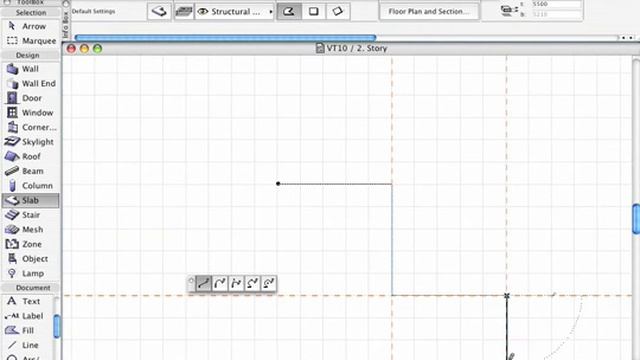The width and height of the screenshot is (640, 360).
Task: Choose the last pet palette arc option
Action: (269, 283)
